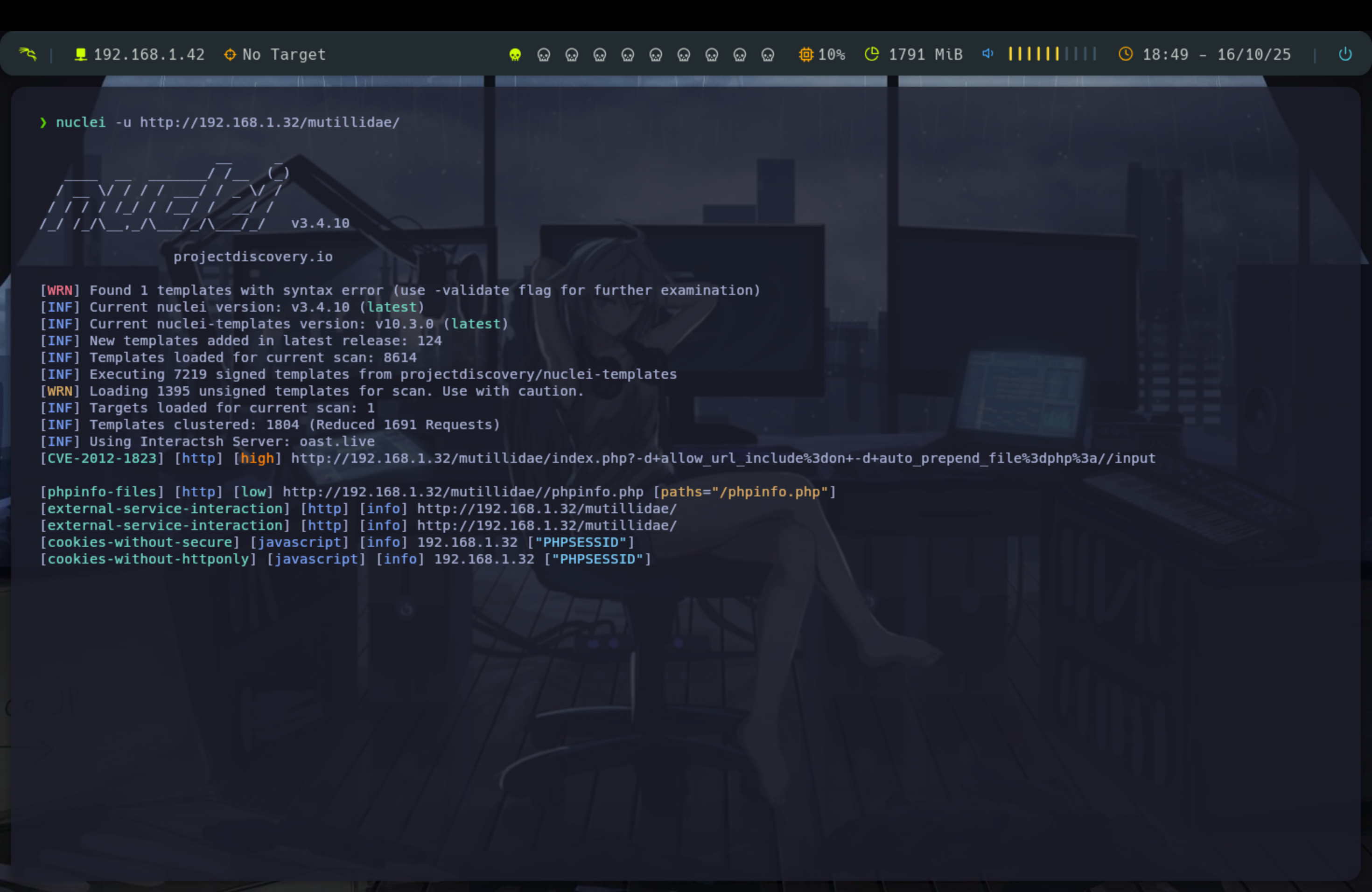
Task: Click the first external-service-interaction mutillidae URL
Action: click(546, 509)
